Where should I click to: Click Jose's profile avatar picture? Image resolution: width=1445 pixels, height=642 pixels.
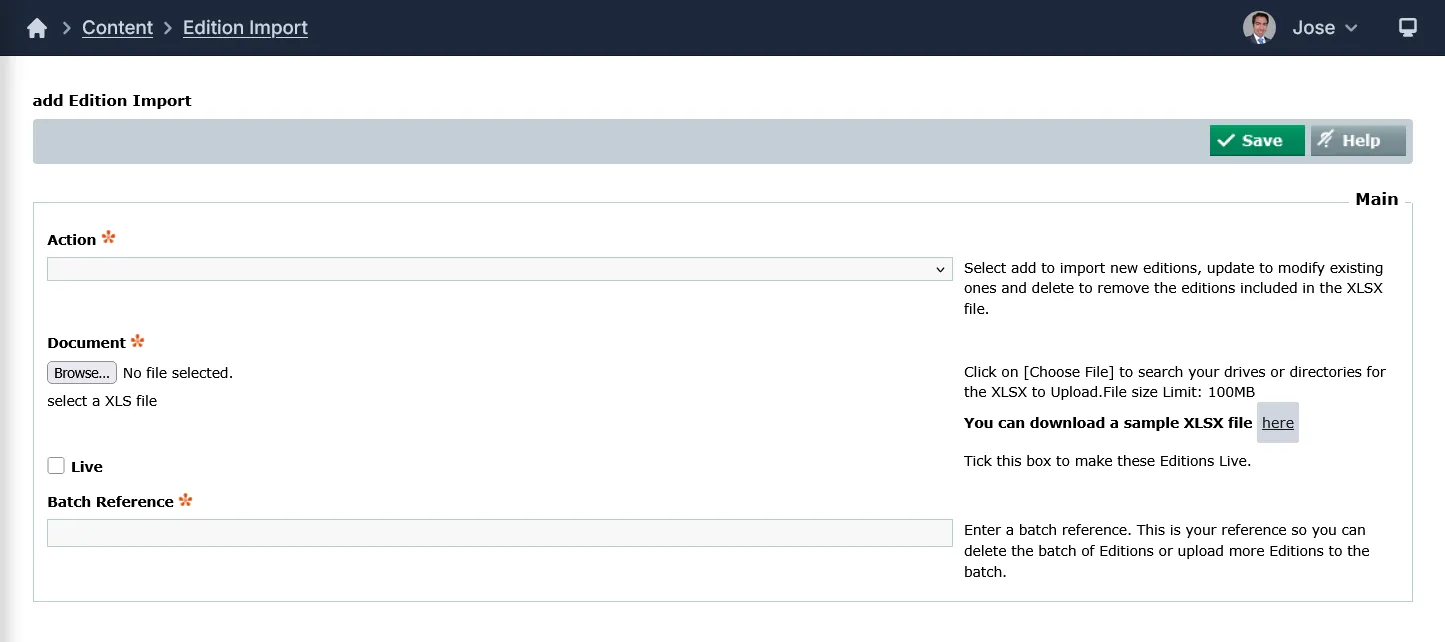tap(1259, 28)
